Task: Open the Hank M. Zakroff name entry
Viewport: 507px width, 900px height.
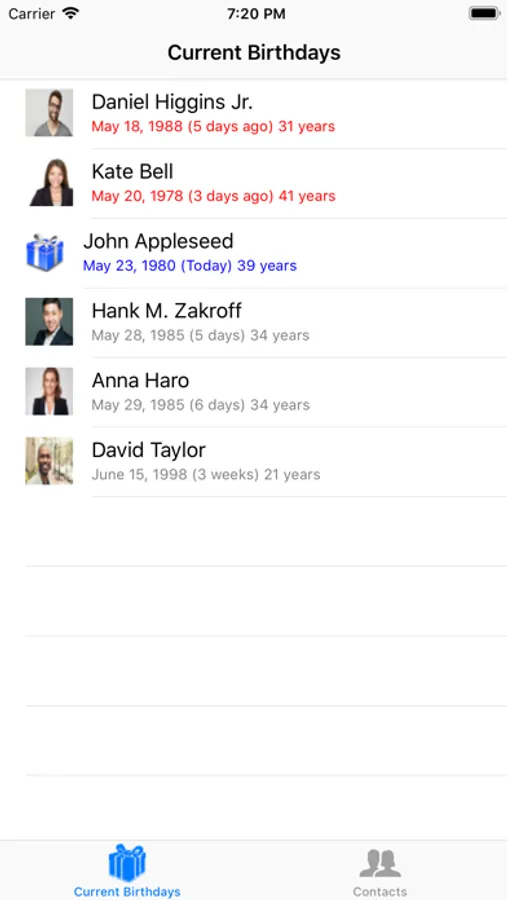Action: [167, 311]
